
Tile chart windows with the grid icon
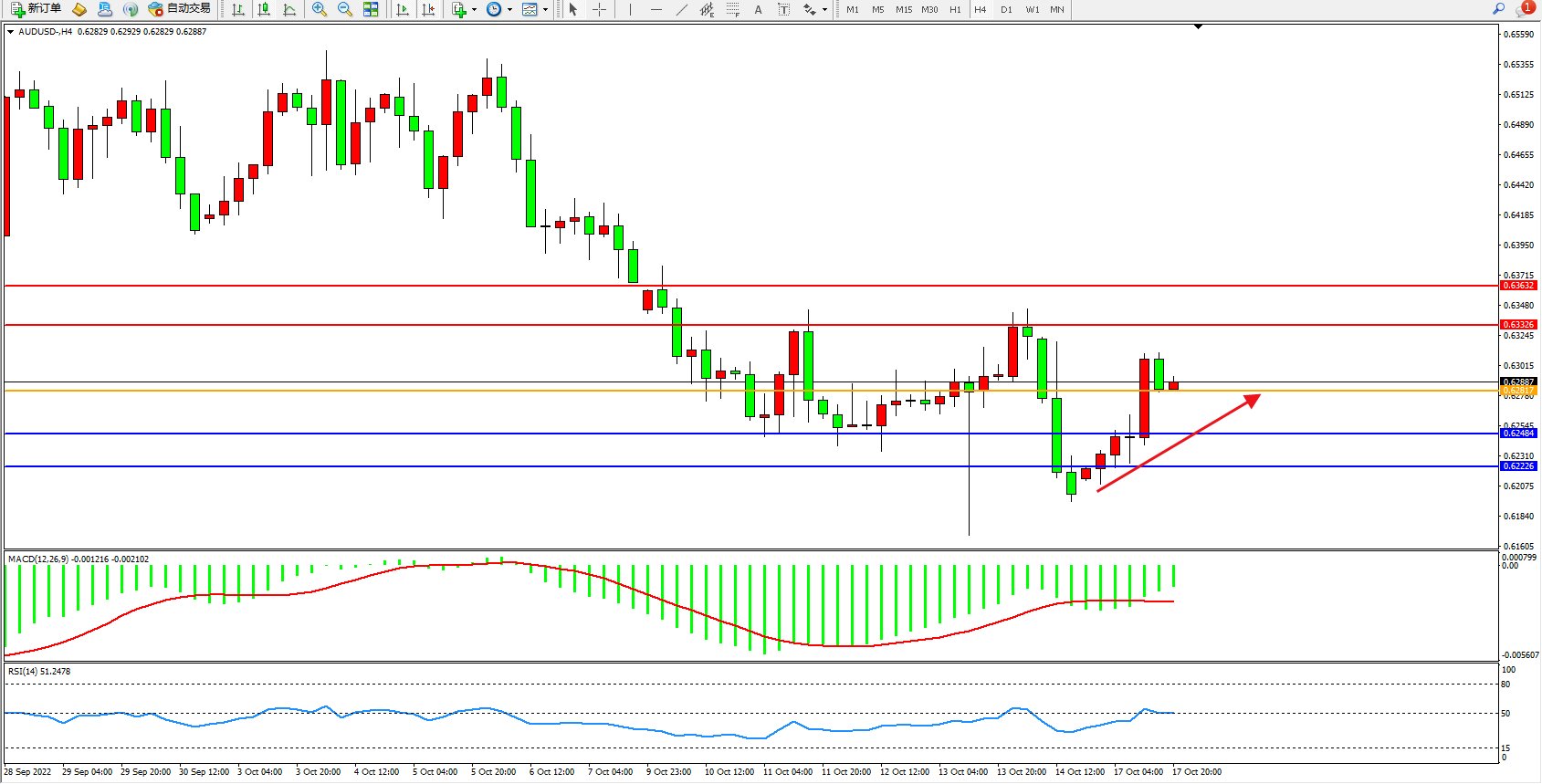click(371, 9)
